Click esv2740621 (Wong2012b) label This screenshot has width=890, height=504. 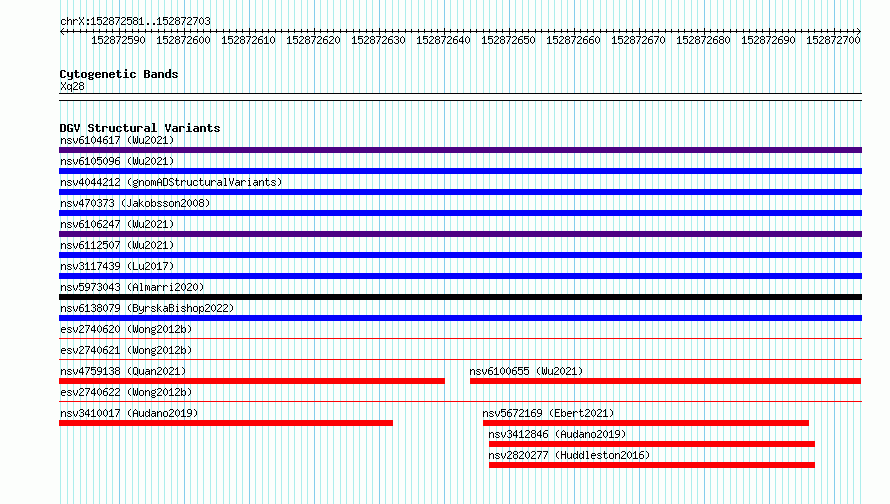point(126,350)
